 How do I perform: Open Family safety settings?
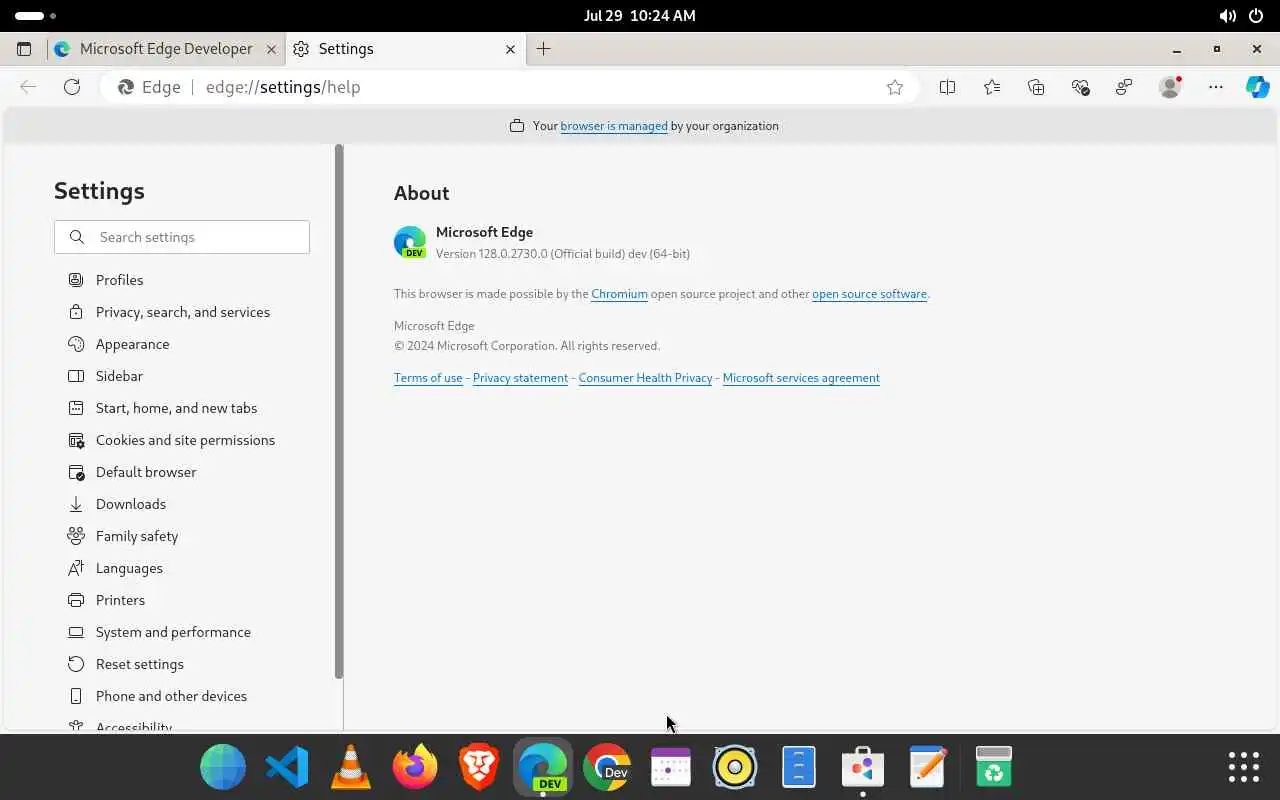[137, 536]
